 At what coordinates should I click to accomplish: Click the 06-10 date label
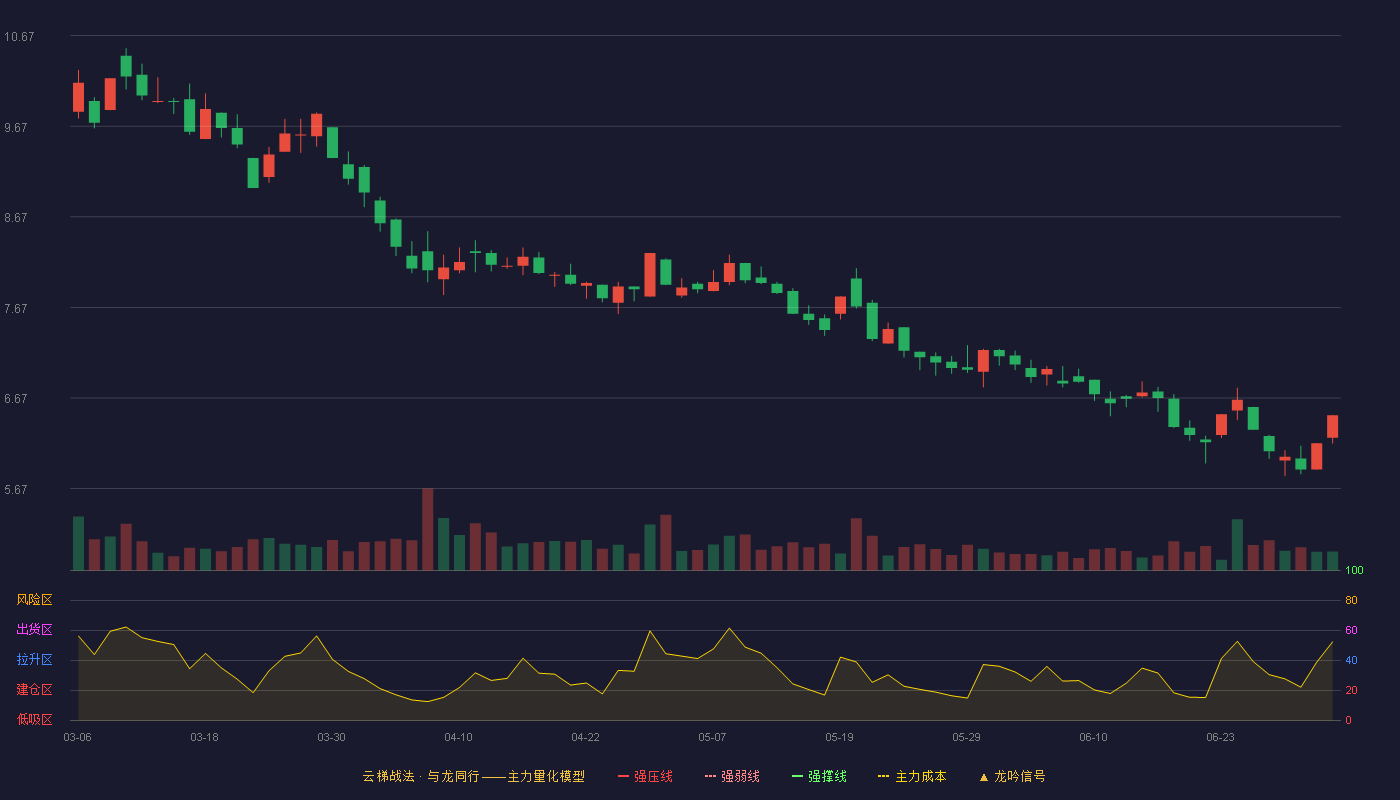1093,737
